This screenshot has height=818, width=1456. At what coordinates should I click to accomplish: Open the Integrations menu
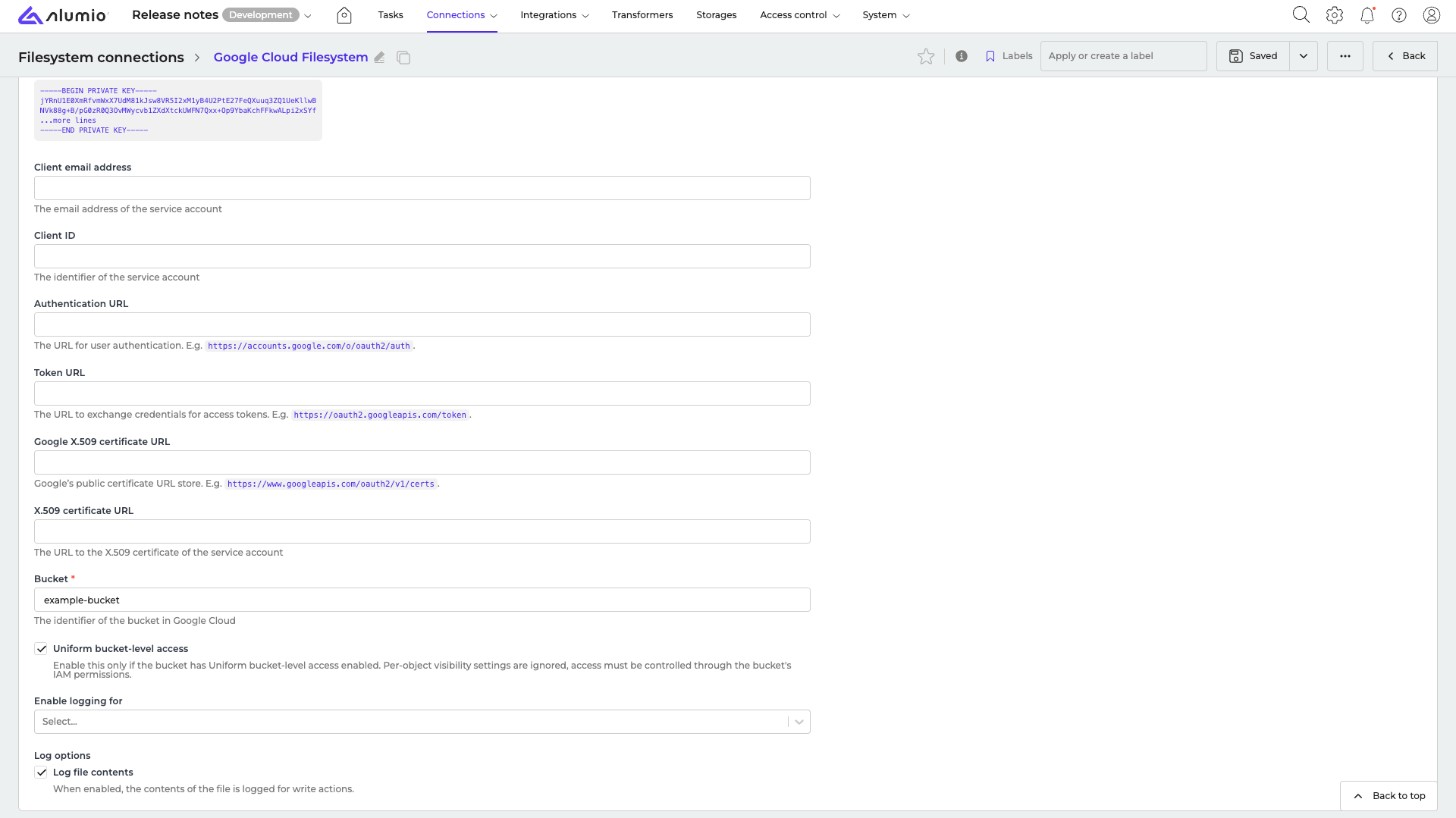pos(554,15)
